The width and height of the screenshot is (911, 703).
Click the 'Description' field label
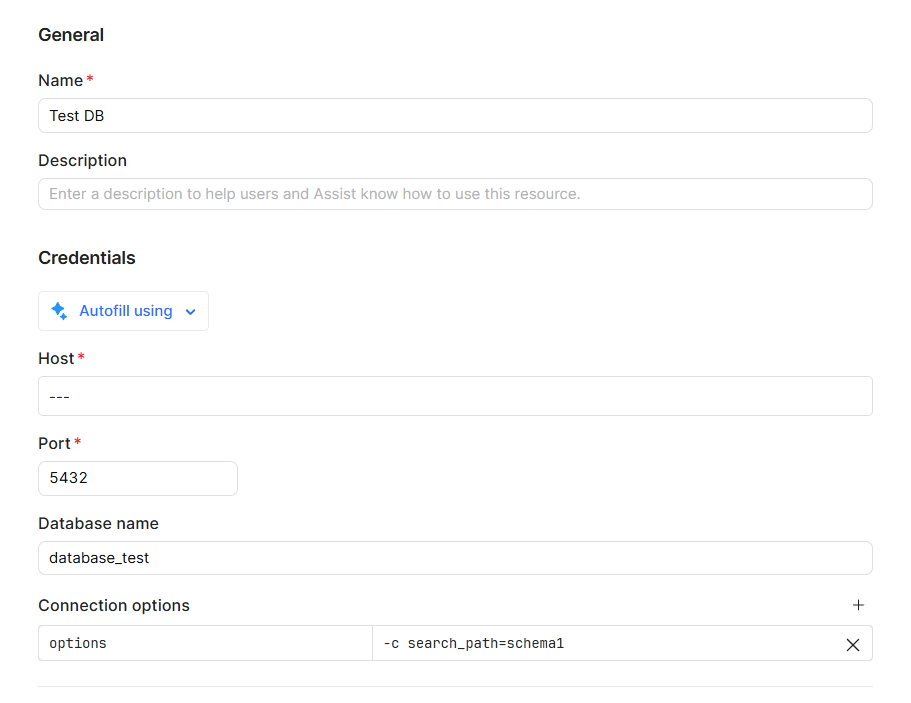point(82,160)
